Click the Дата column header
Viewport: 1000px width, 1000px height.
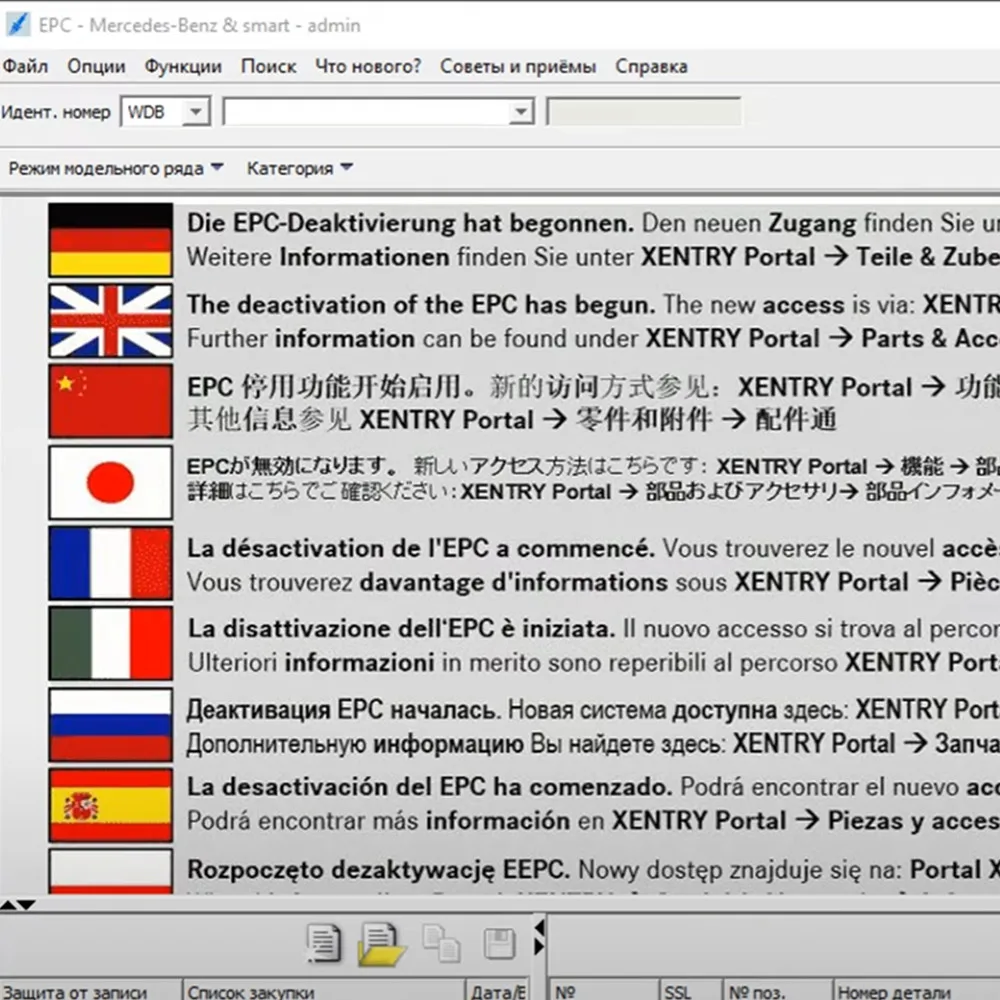tap(497, 990)
